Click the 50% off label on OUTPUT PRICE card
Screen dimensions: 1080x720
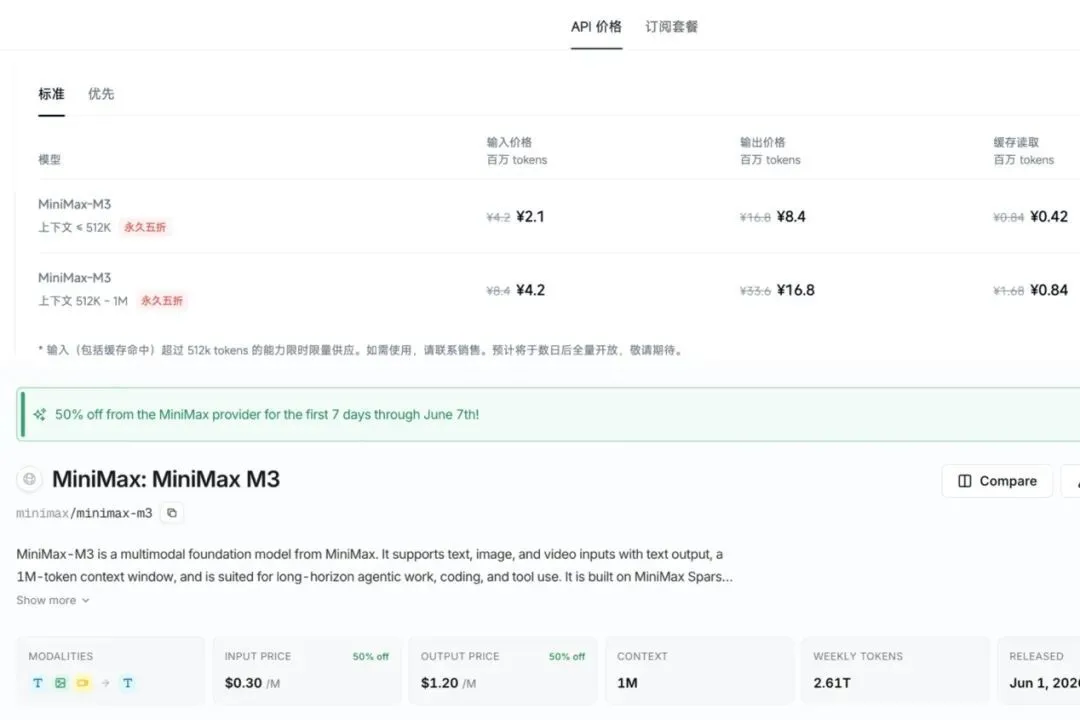click(567, 657)
